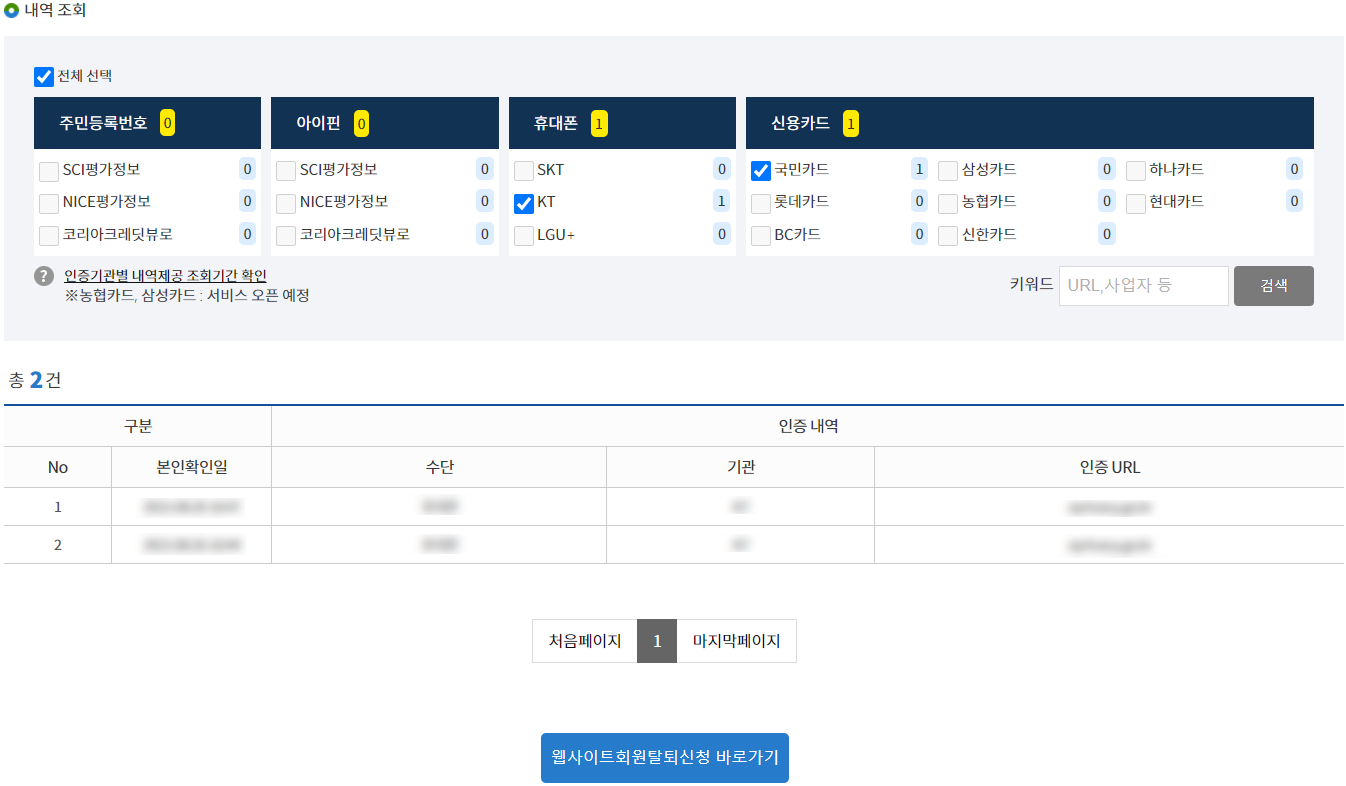Uncheck the 전체 선택 checkbox
Image resolution: width=1346 pixels, height=786 pixels.
coord(44,77)
